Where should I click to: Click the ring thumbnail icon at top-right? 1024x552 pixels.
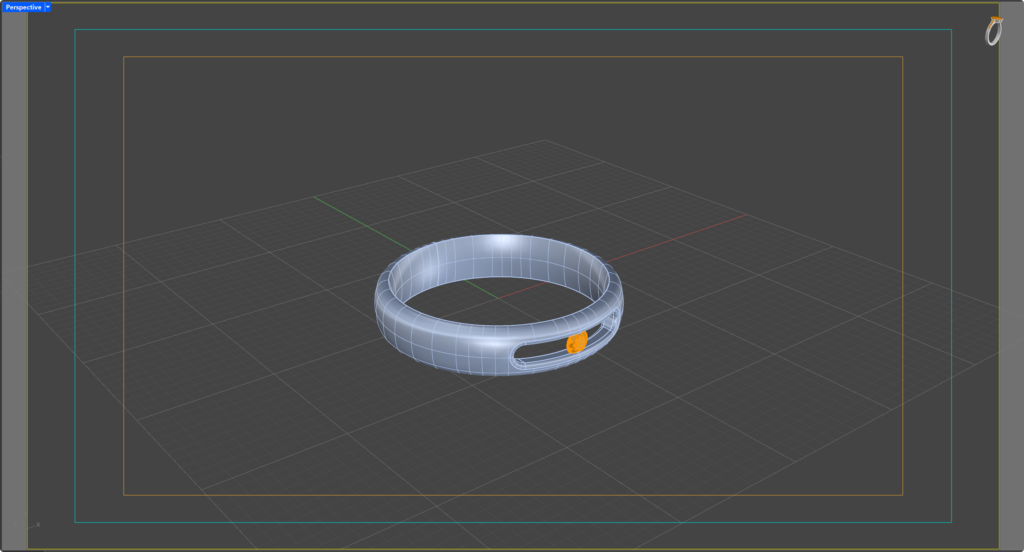point(993,31)
